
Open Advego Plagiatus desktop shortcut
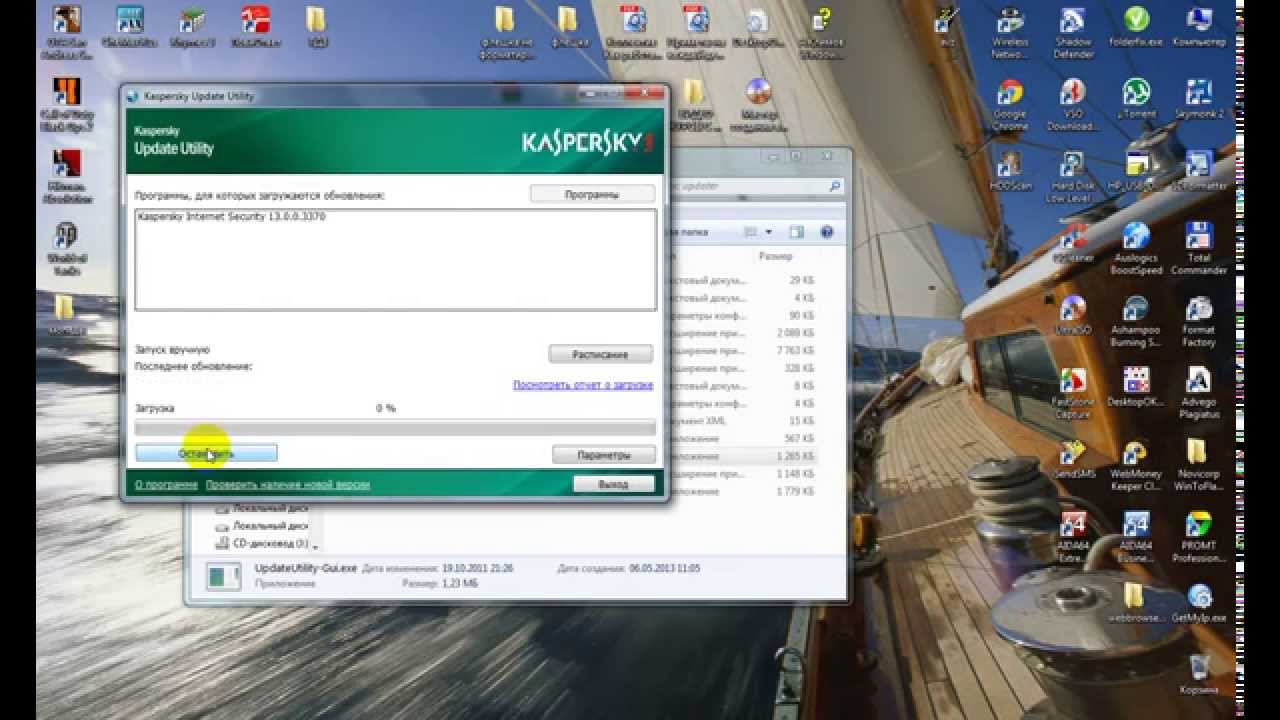click(x=1198, y=392)
